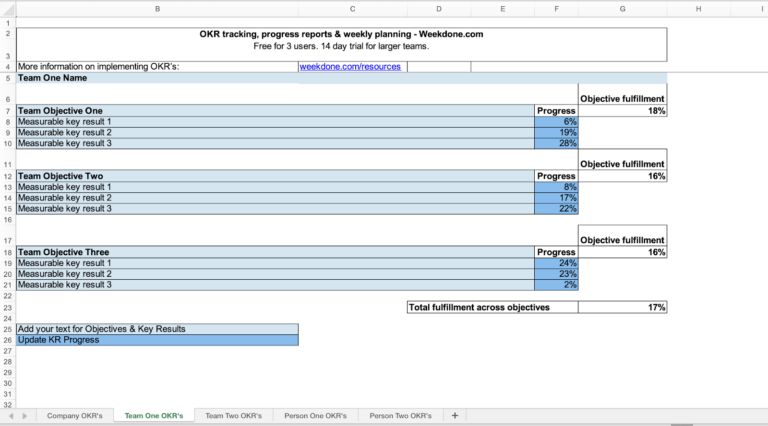Switch to the Team Two OKR's tab
This screenshot has width=768, height=426.
[x=234, y=416]
